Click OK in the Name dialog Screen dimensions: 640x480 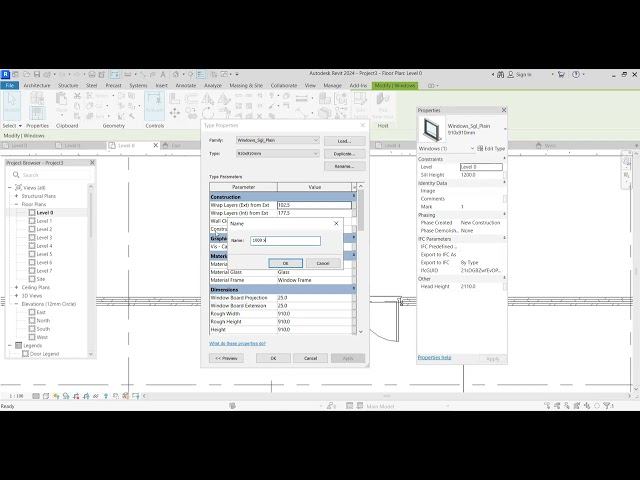(x=285, y=263)
